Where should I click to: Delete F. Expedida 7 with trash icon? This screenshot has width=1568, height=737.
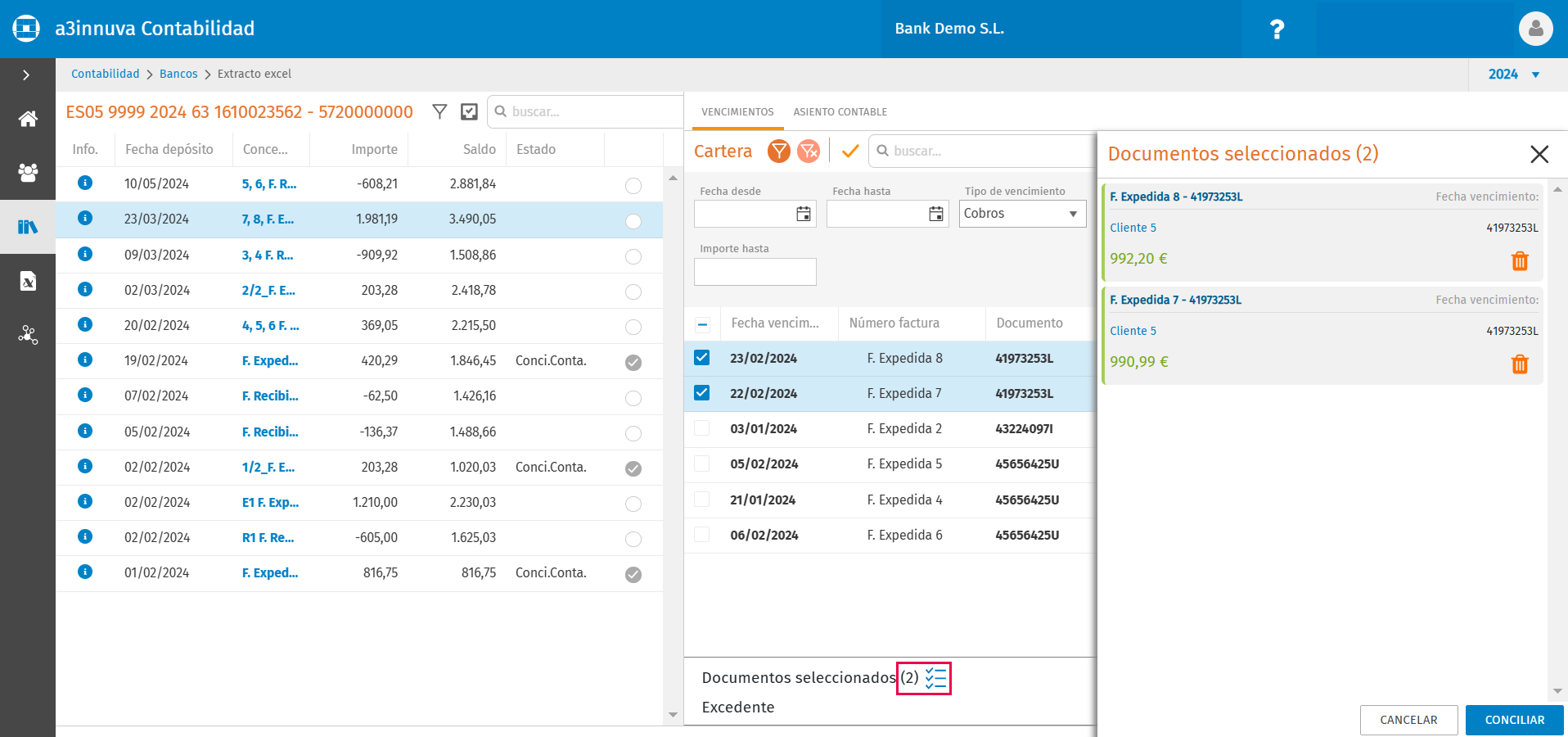pos(1520,364)
